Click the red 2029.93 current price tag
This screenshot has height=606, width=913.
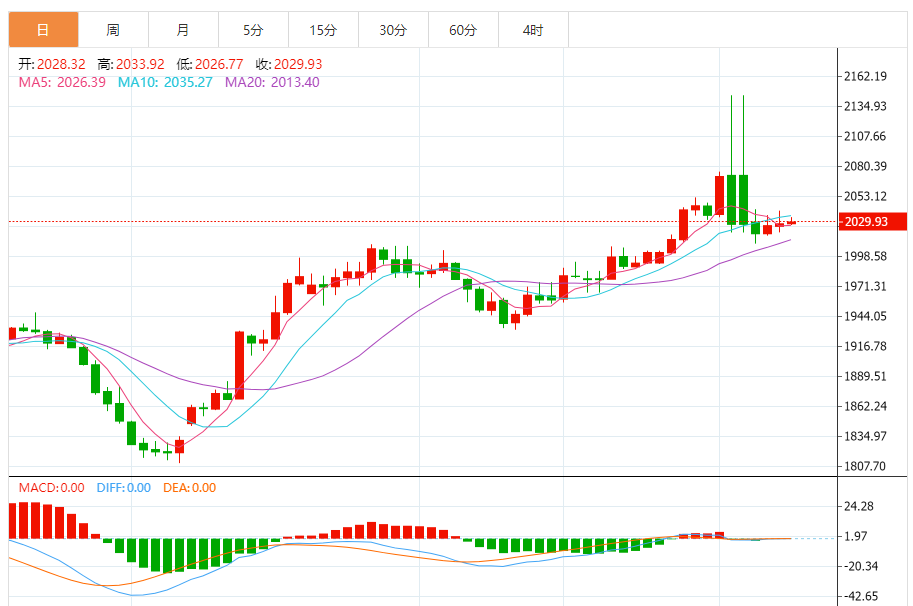point(872,222)
